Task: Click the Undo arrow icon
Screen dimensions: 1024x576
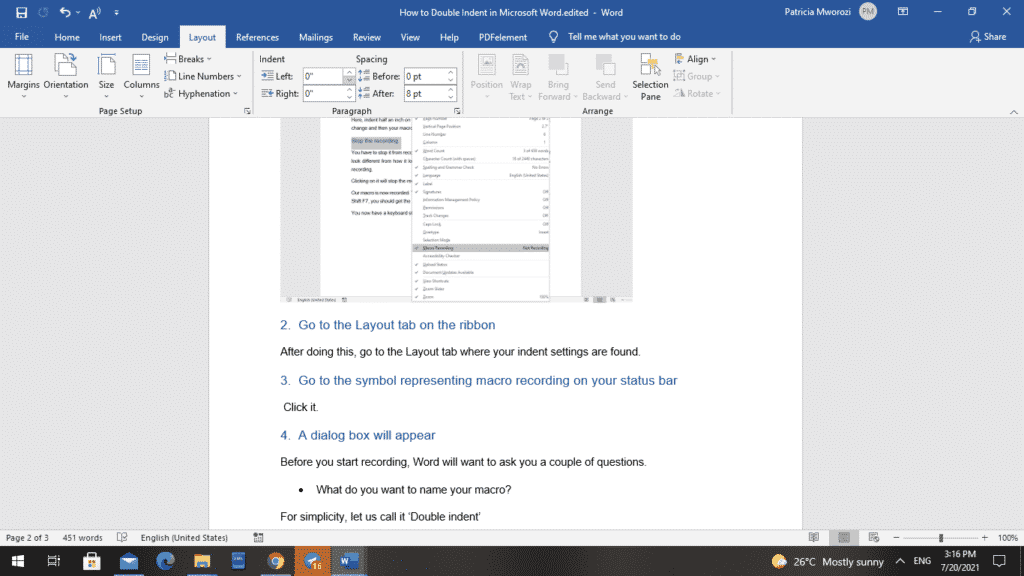Action: coord(65,12)
